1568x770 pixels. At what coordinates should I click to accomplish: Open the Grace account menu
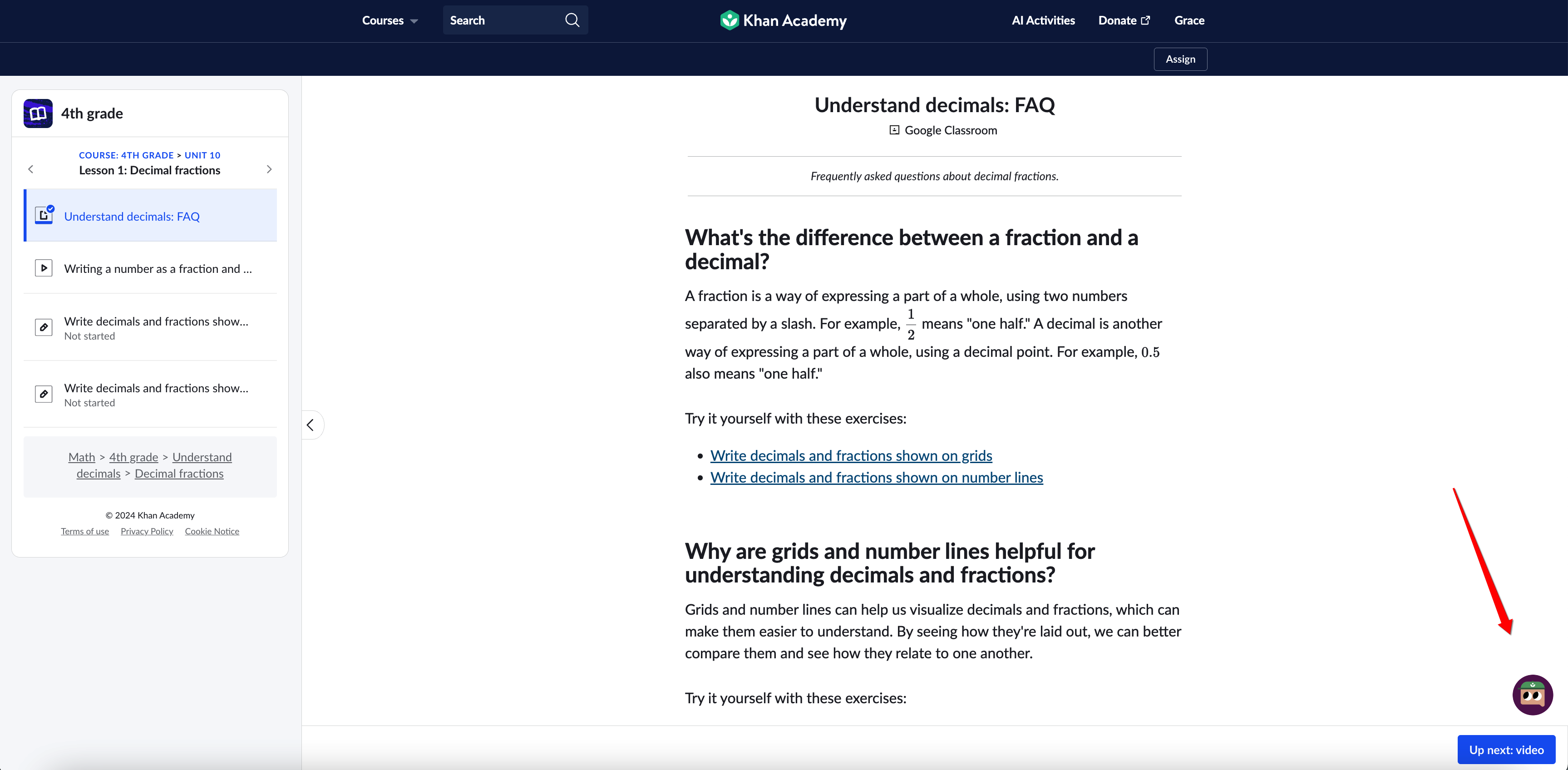[x=1189, y=20]
